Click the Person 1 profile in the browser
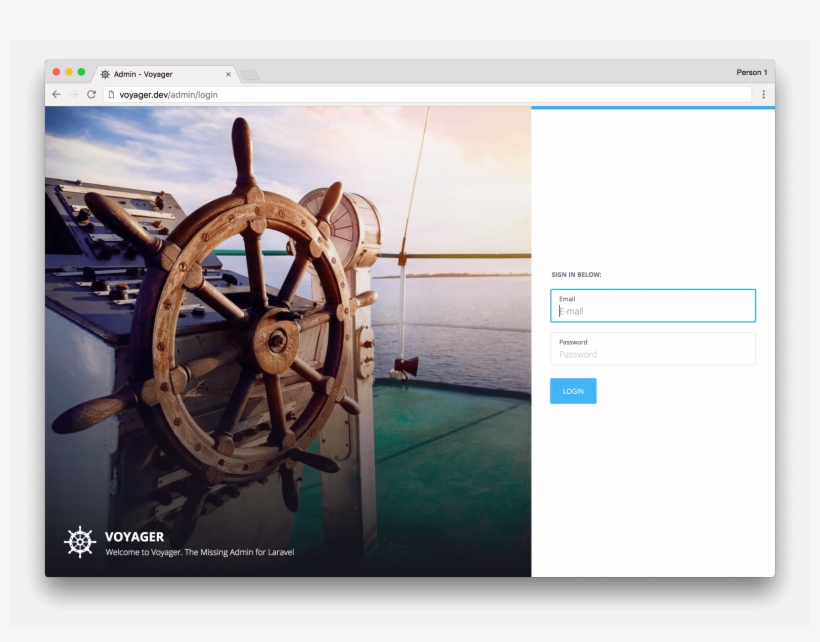820x642 pixels. click(x=751, y=72)
